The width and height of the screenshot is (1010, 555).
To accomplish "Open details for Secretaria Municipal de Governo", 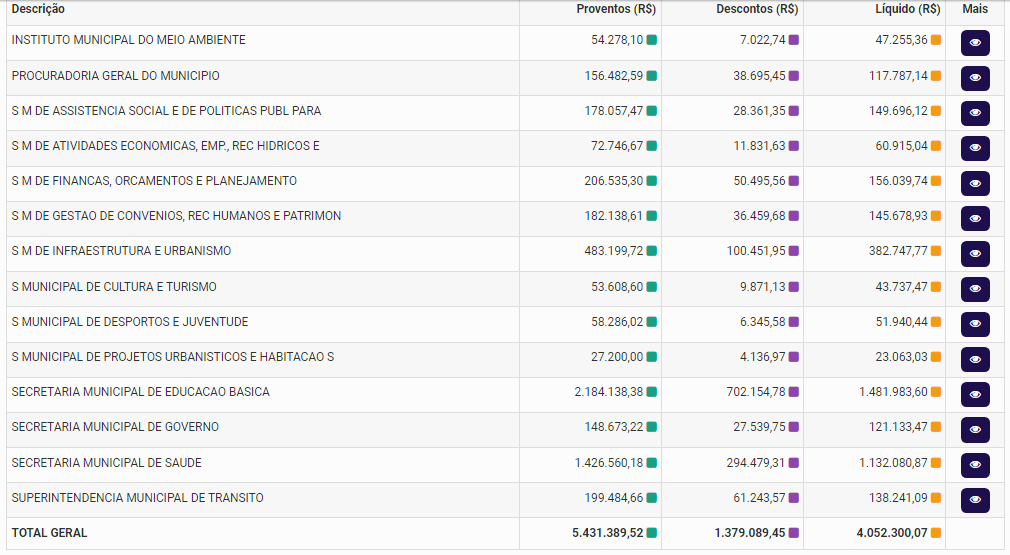I will point(975,430).
